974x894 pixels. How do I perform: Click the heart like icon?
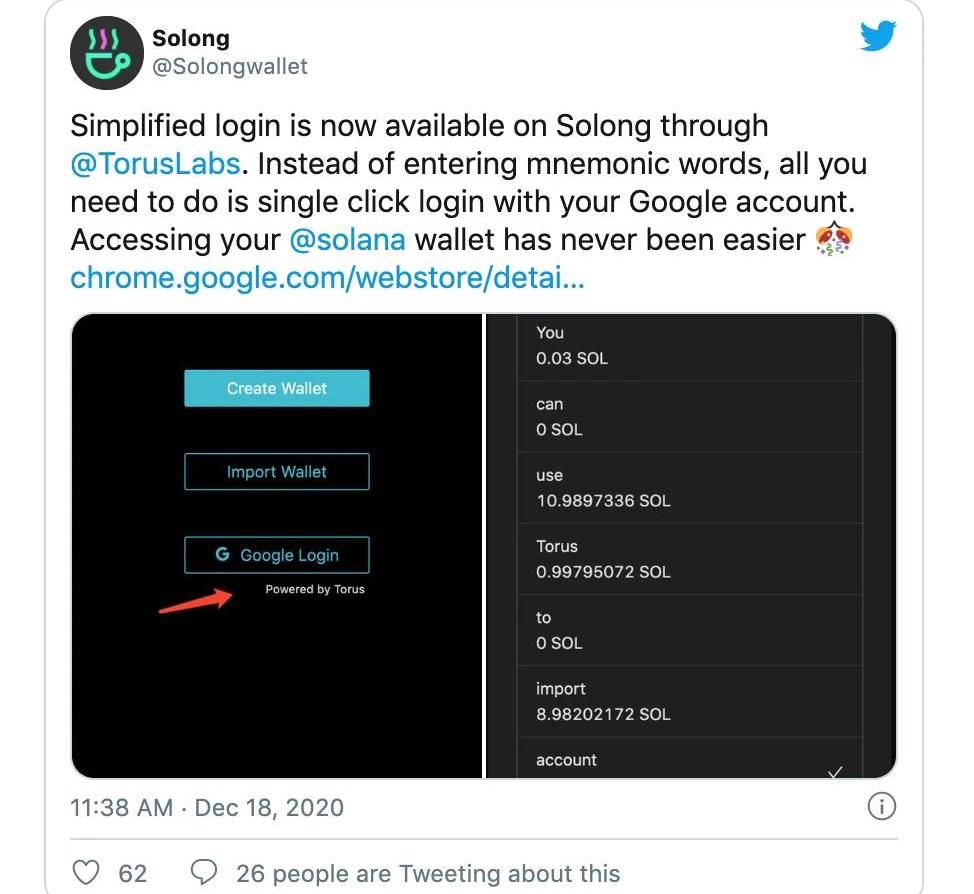tap(89, 872)
